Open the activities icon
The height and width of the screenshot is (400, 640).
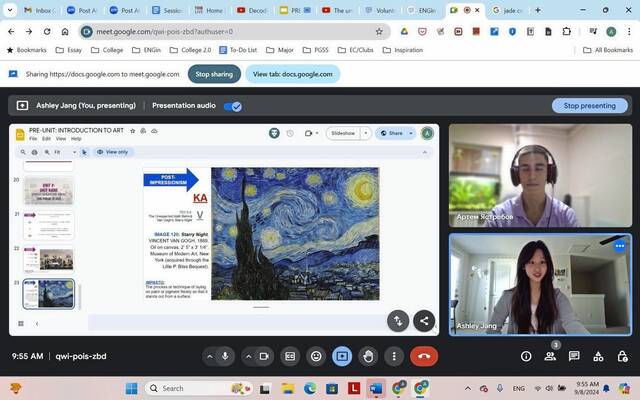[598, 356]
